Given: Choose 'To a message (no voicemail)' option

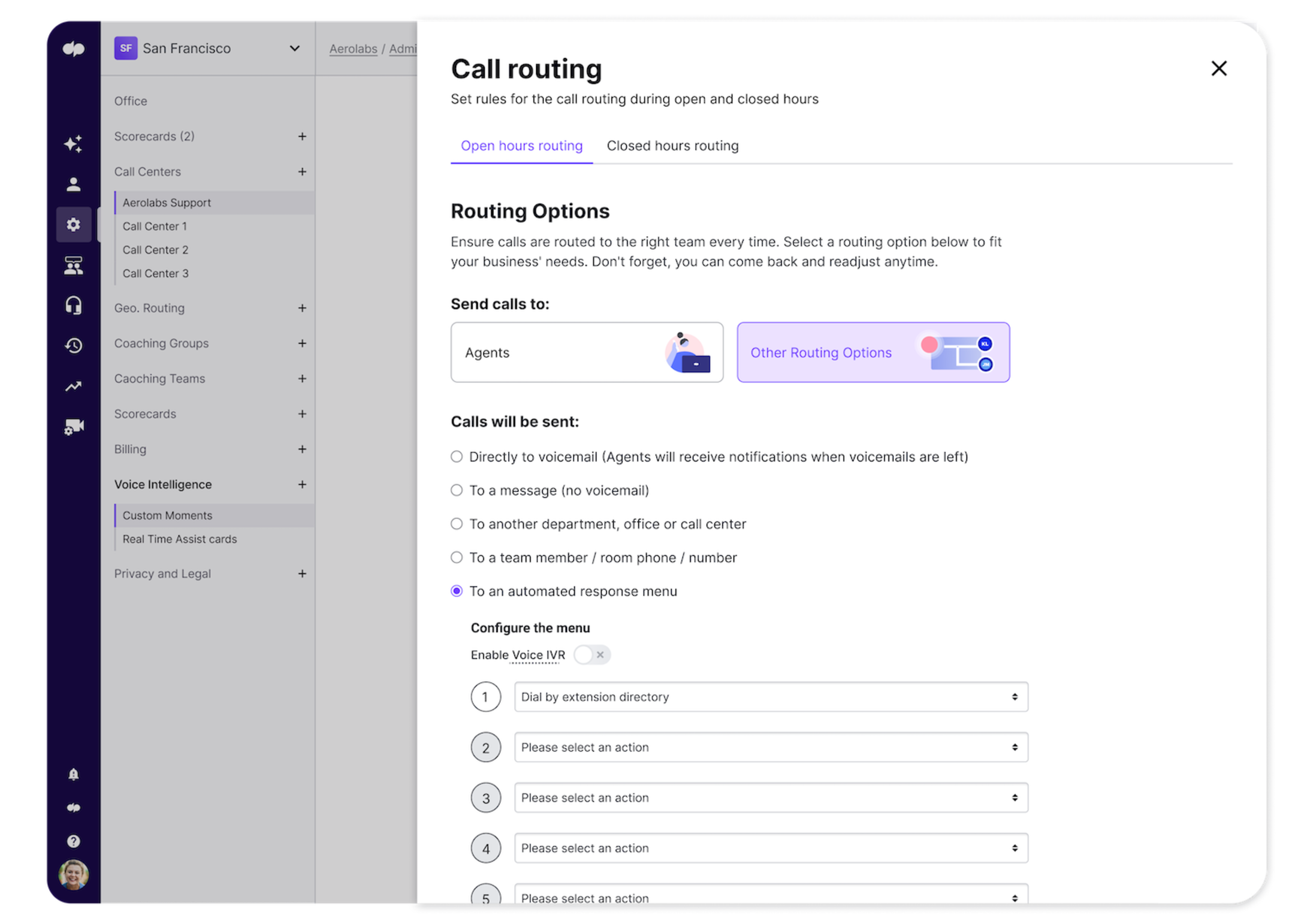Looking at the screenshot, I should 457,490.
